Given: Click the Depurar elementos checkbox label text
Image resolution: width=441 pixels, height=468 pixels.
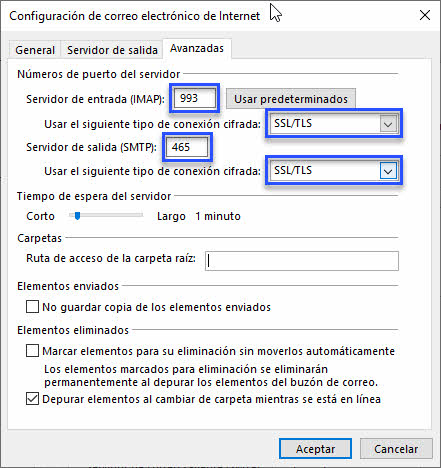Looking at the screenshot, I should tap(211, 399).
